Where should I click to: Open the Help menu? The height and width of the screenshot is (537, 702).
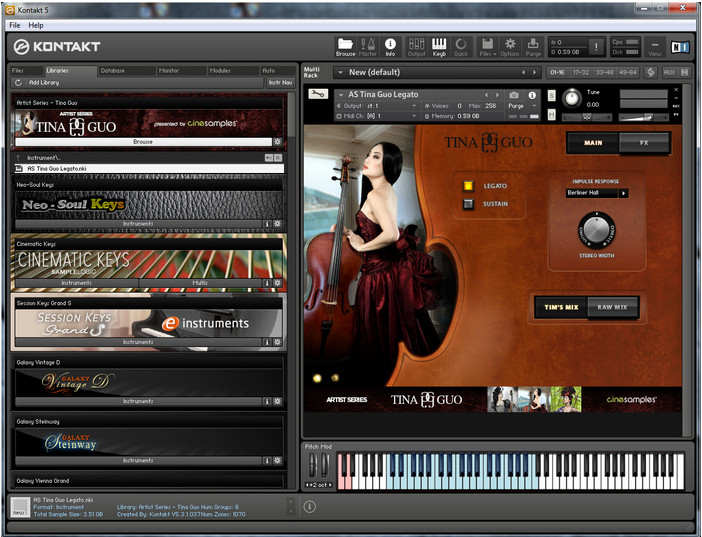36,26
